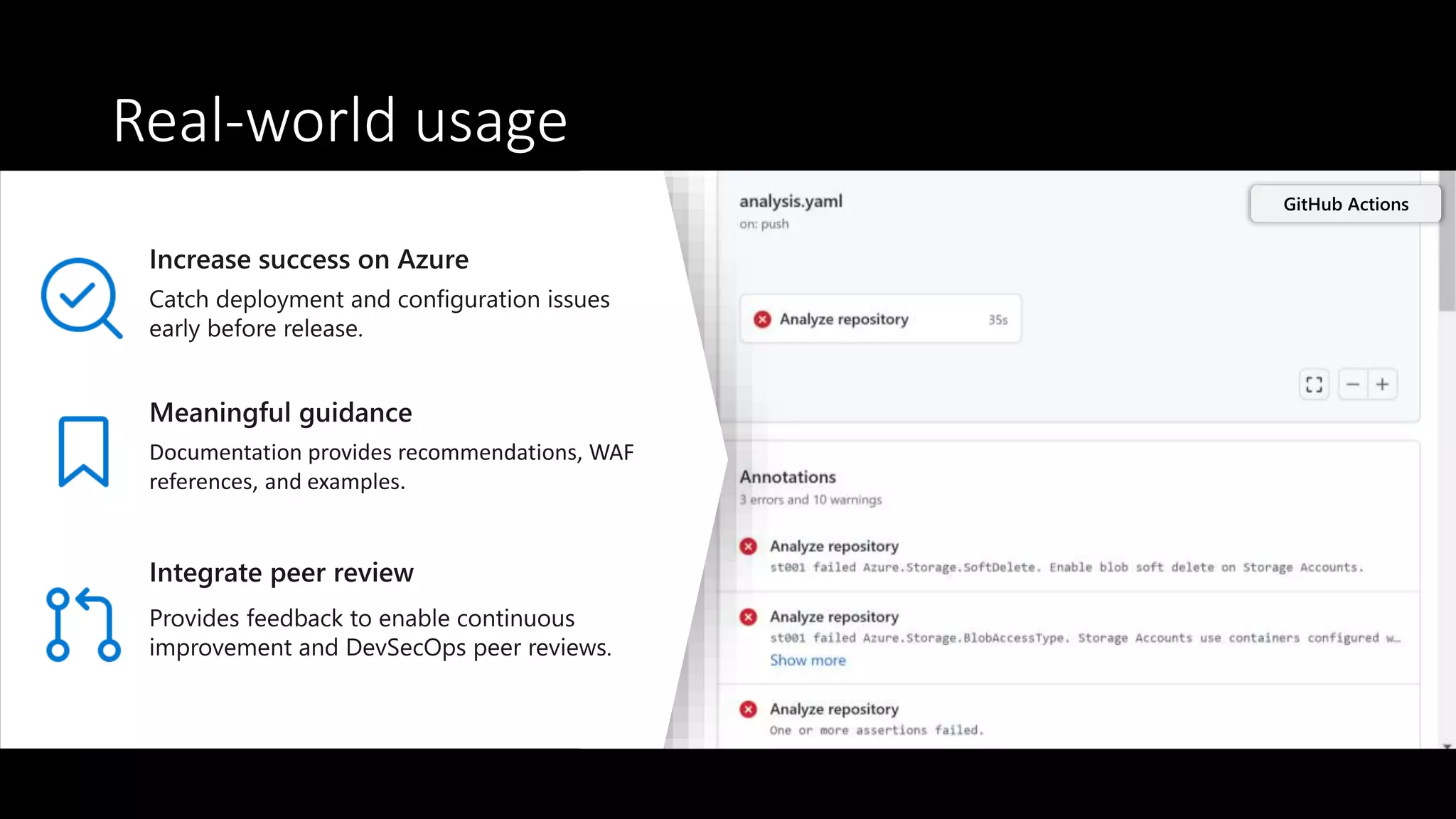Viewport: 1456px width, 819px height.
Task: Click 'Catch deployment and configuration issues' text
Action: tap(380, 300)
